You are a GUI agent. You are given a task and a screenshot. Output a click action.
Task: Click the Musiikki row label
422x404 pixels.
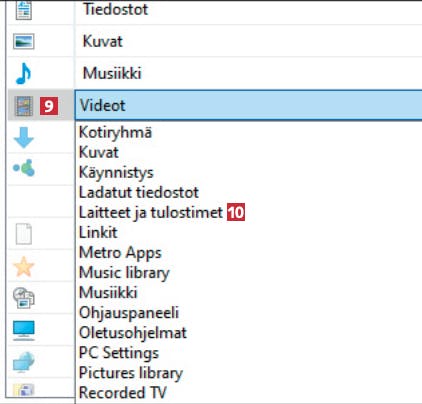point(112,73)
